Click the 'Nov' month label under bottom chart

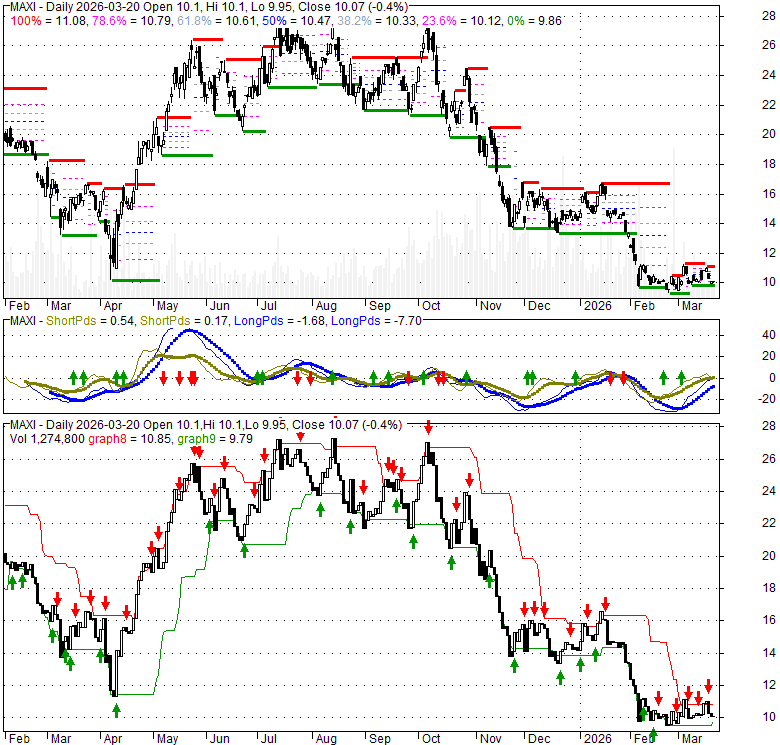pyautogui.click(x=490, y=739)
